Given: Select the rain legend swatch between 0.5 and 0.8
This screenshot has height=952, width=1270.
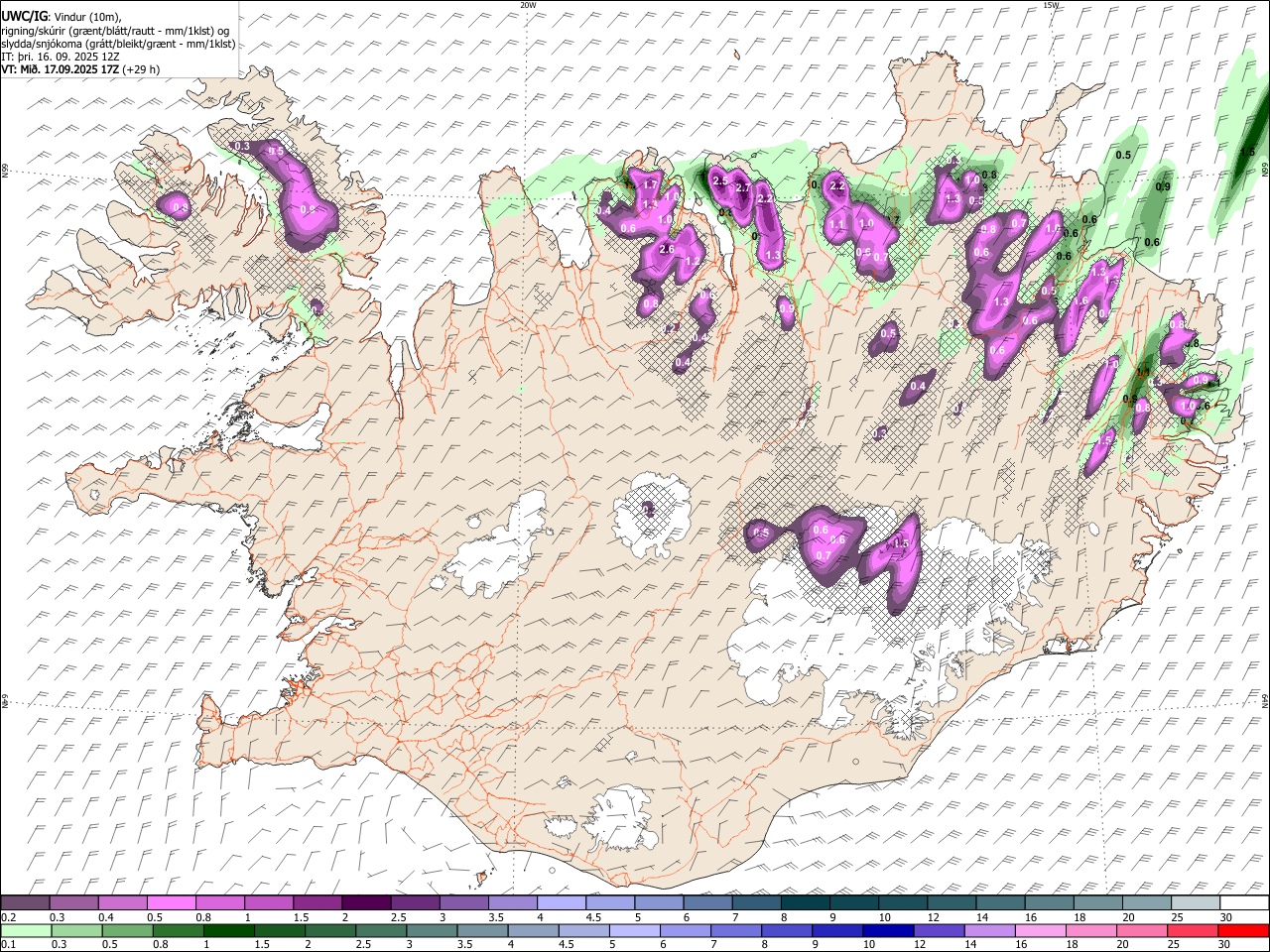Looking at the screenshot, I should 127,930.
